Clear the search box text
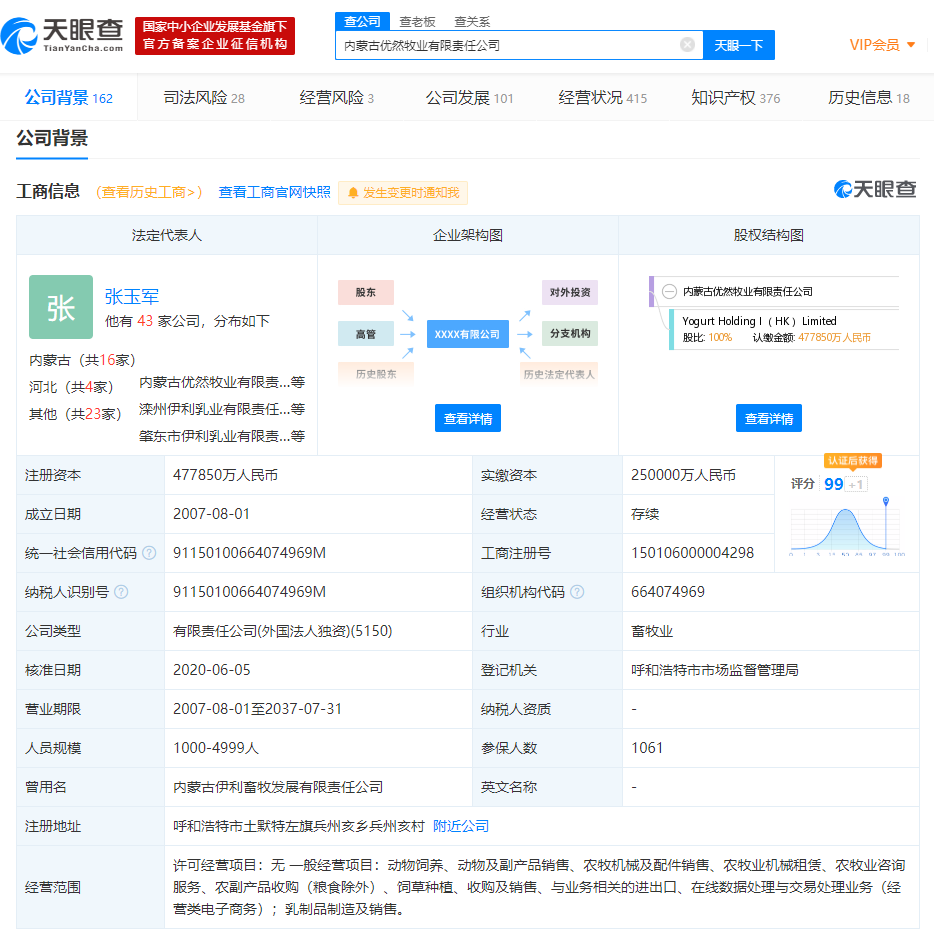This screenshot has height=934, width=934. pyautogui.click(x=687, y=45)
